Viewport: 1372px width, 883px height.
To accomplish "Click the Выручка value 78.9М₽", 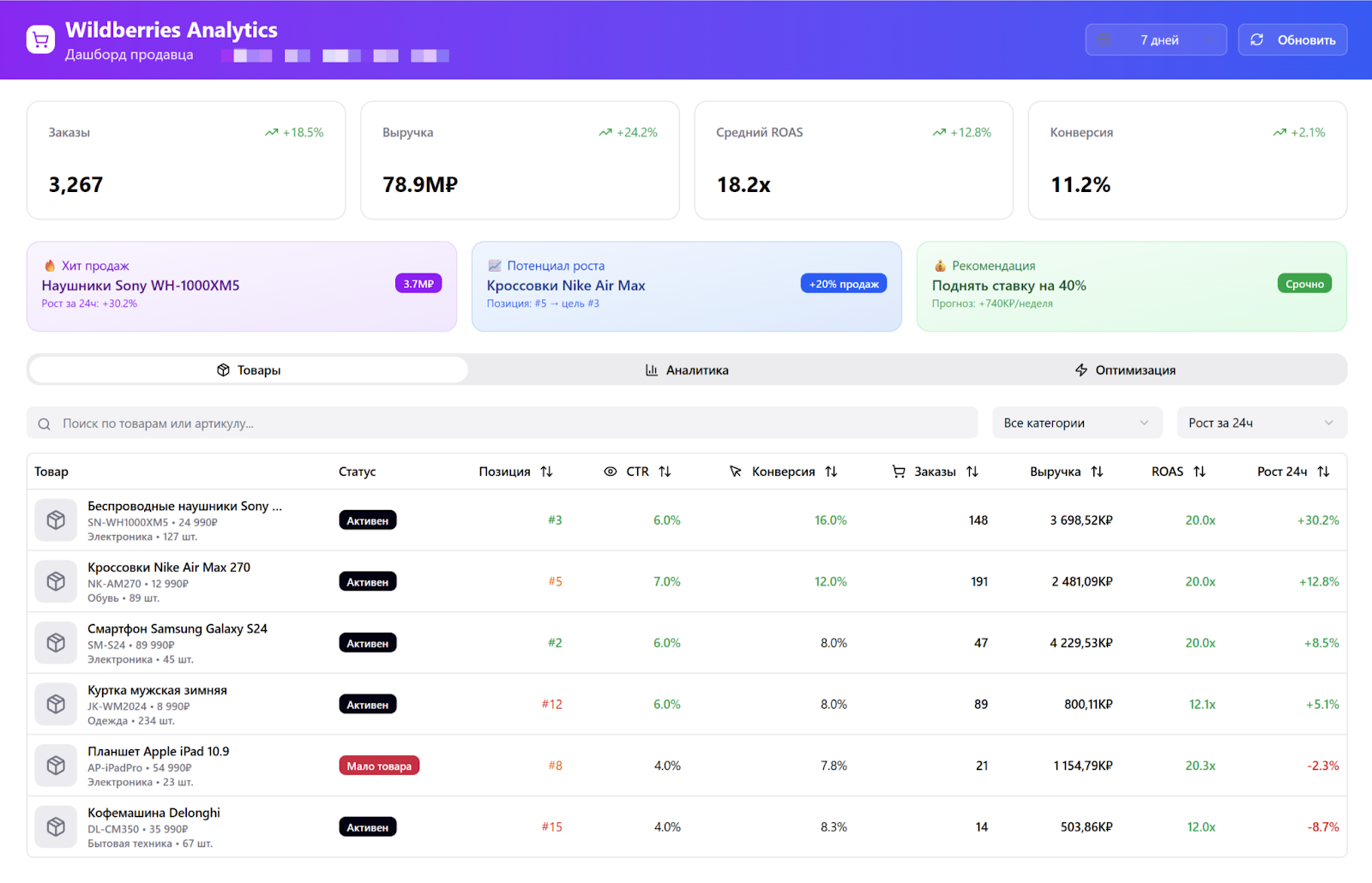I will 420,184.
